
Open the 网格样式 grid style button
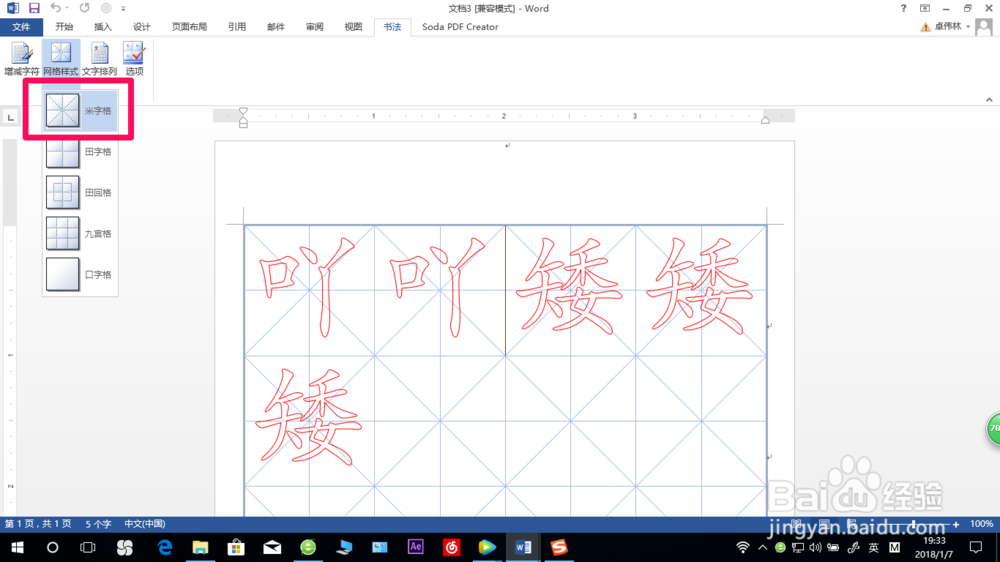(61, 59)
